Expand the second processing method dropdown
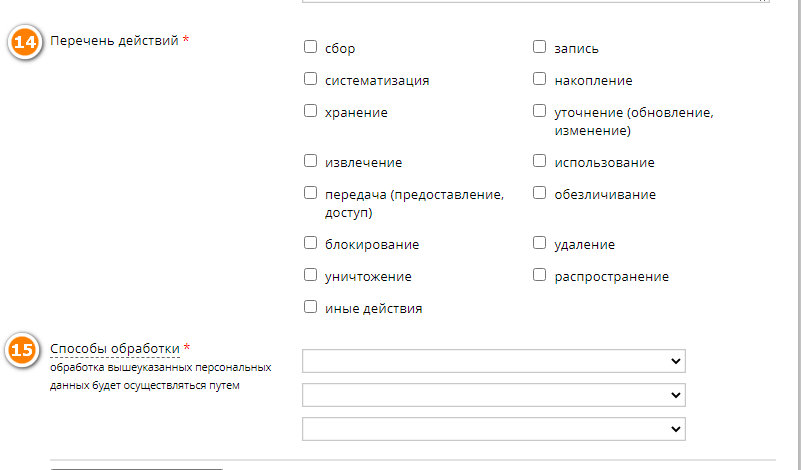 [493, 394]
